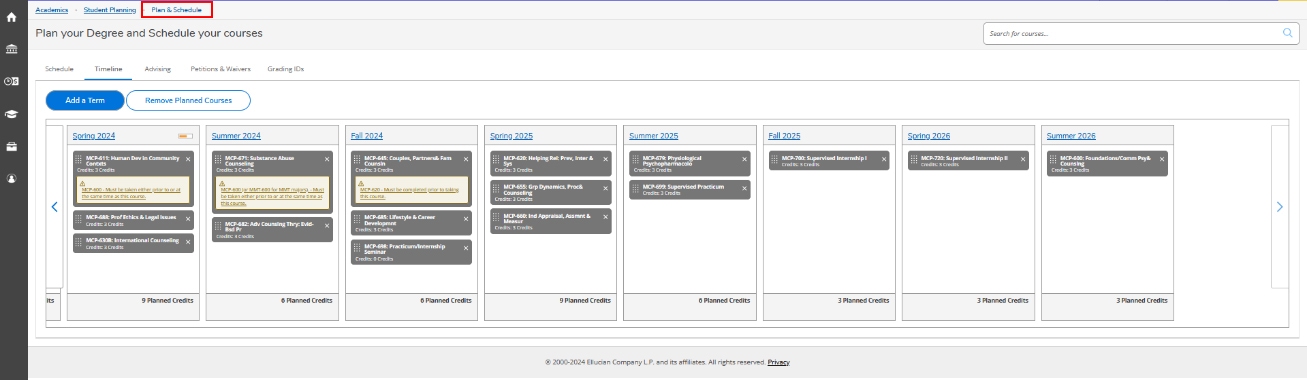Switch to the Grading IDs tab
Screen dimensions: 1307x380
point(286,69)
